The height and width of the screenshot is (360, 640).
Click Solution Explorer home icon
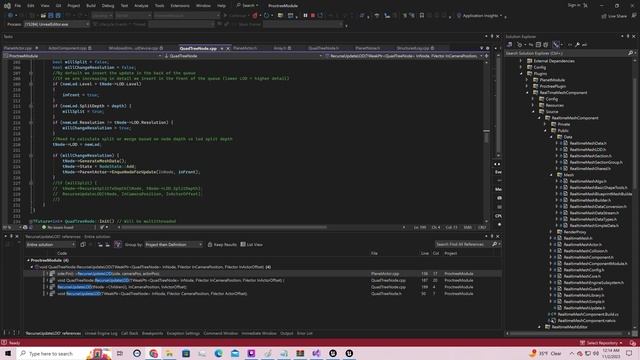pos(510,44)
